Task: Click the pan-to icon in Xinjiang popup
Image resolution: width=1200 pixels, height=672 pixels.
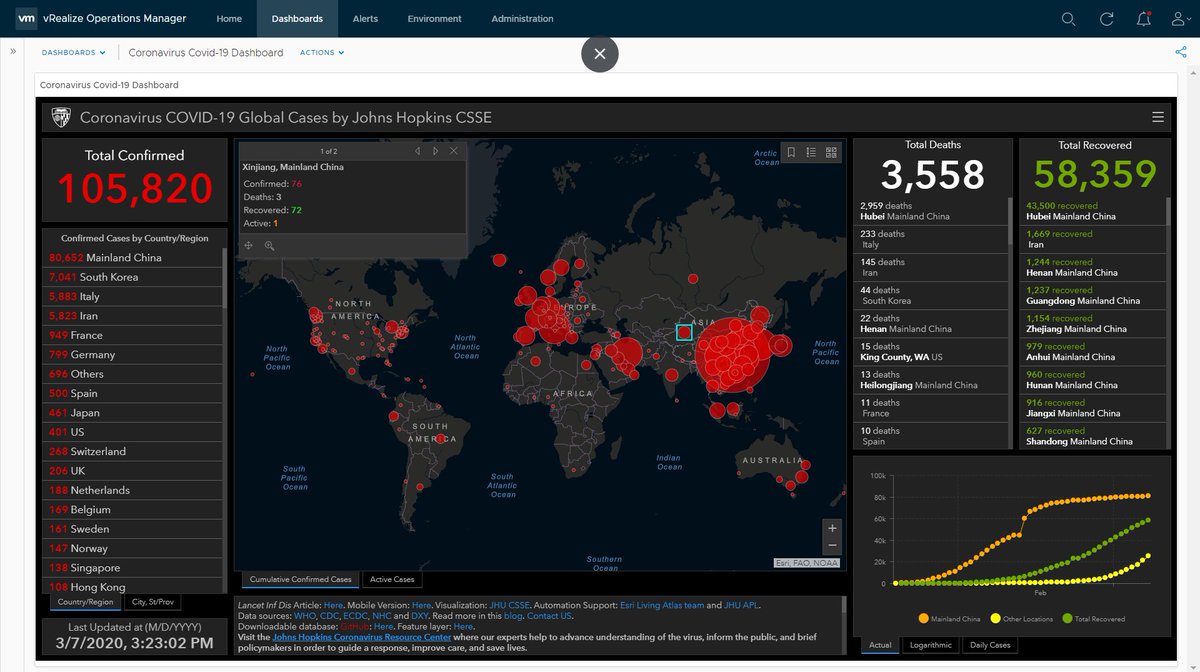Action: 248,245
